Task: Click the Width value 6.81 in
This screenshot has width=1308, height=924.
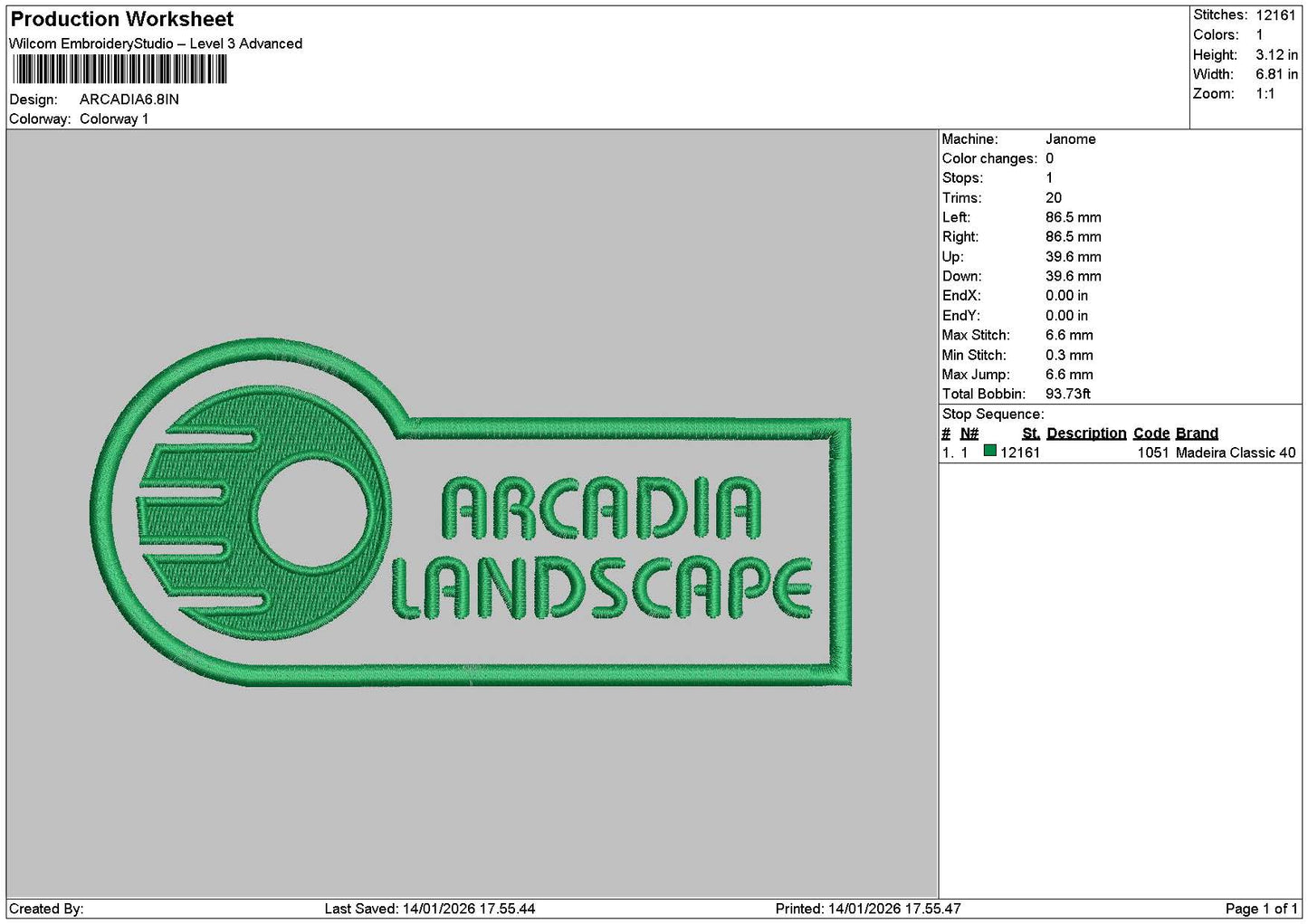Action: pos(1276,74)
